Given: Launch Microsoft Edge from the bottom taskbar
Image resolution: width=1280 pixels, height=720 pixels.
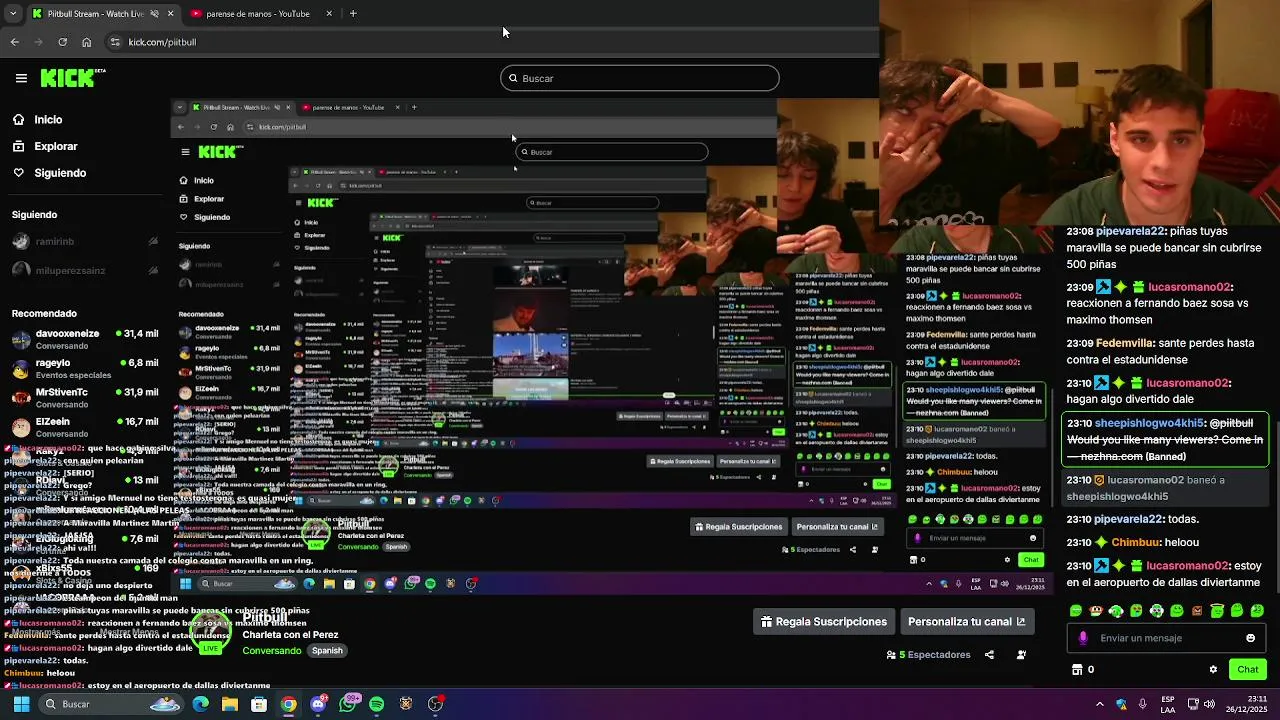Looking at the screenshot, I should pos(201,704).
